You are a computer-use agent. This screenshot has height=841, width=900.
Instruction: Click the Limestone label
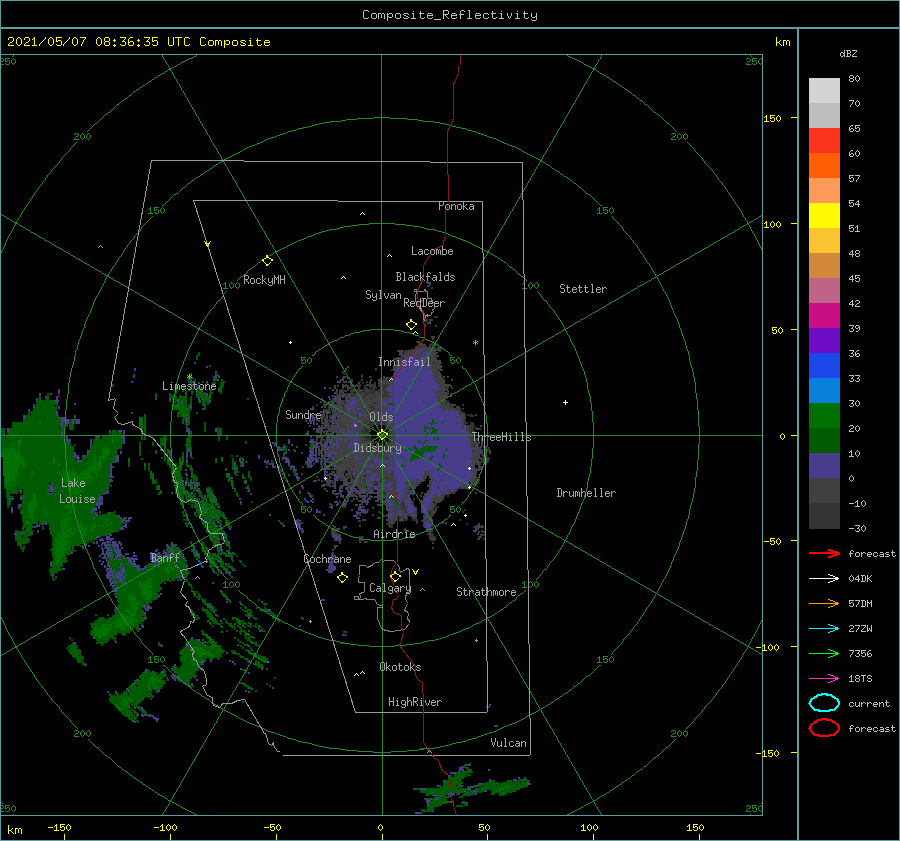(189, 386)
